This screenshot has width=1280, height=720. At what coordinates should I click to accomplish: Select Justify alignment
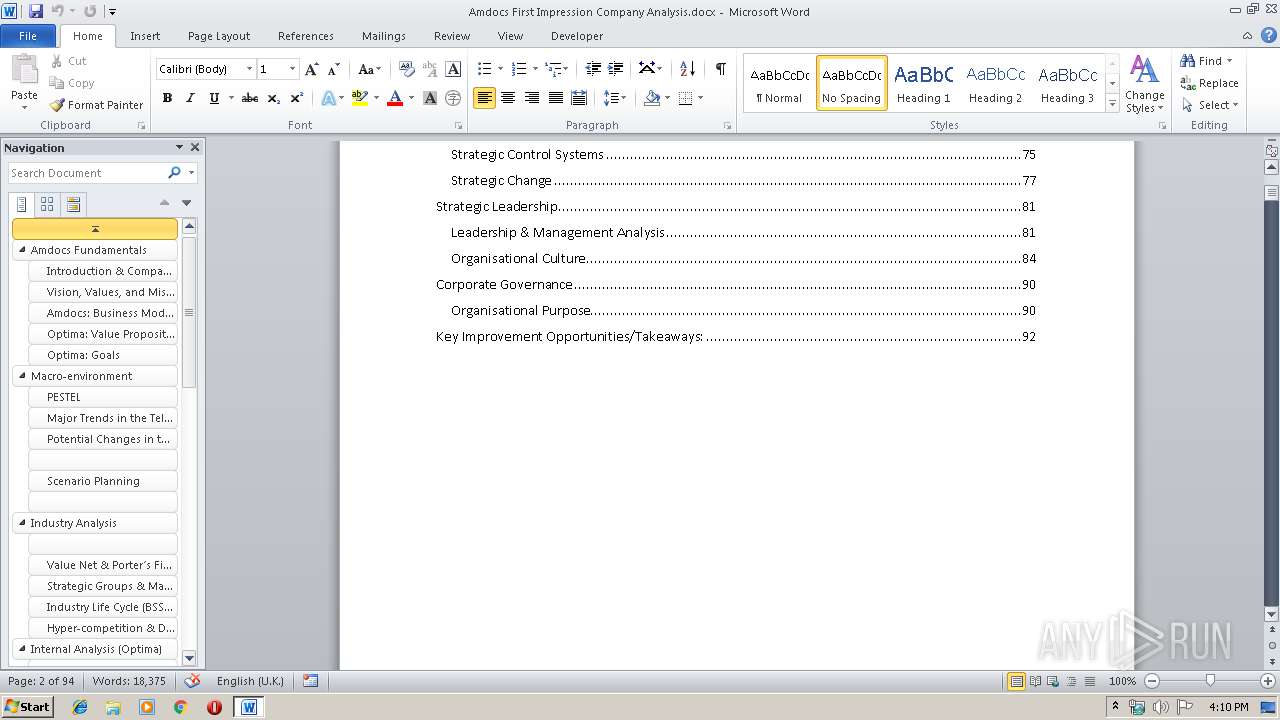(x=555, y=98)
